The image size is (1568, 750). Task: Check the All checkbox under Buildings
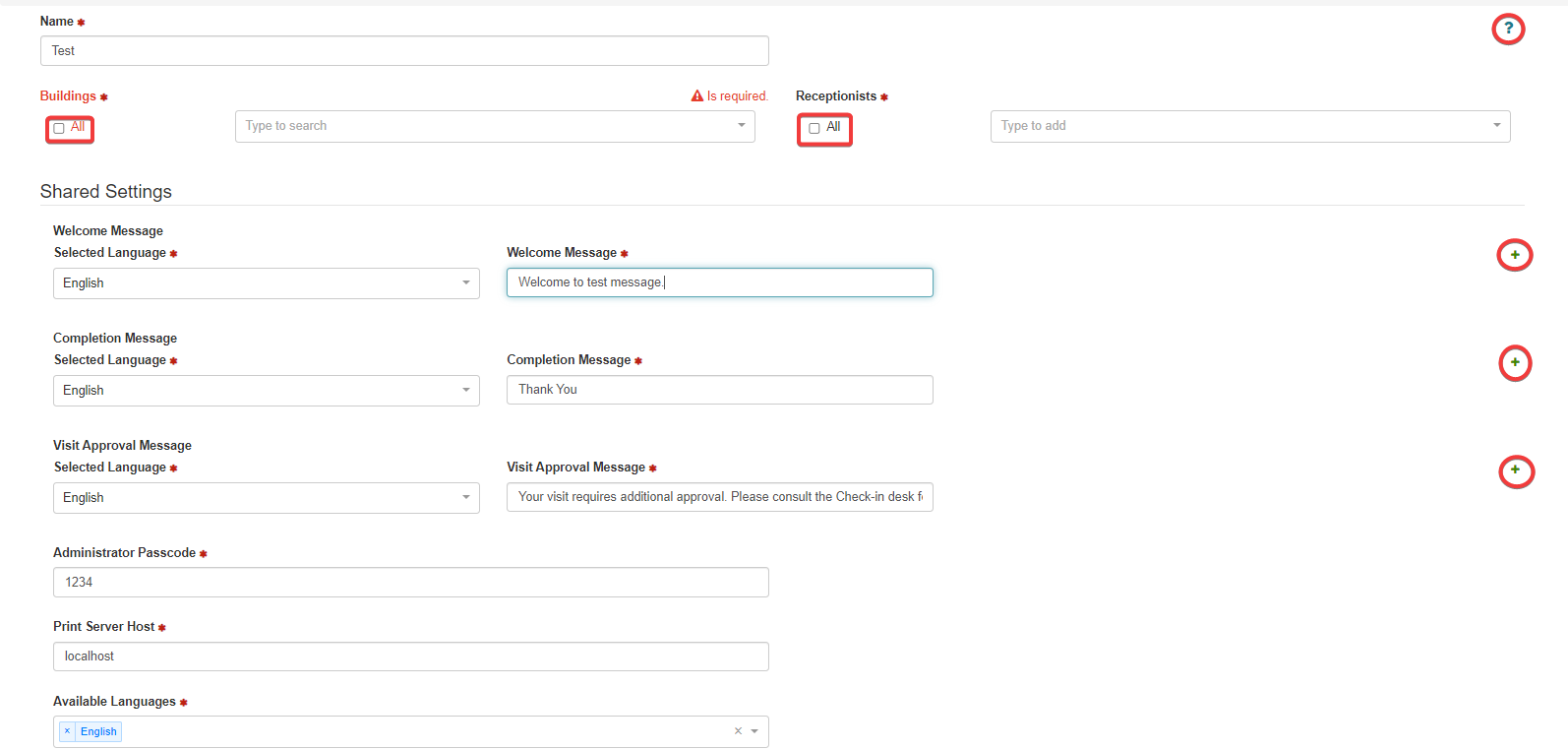[59, 128]
